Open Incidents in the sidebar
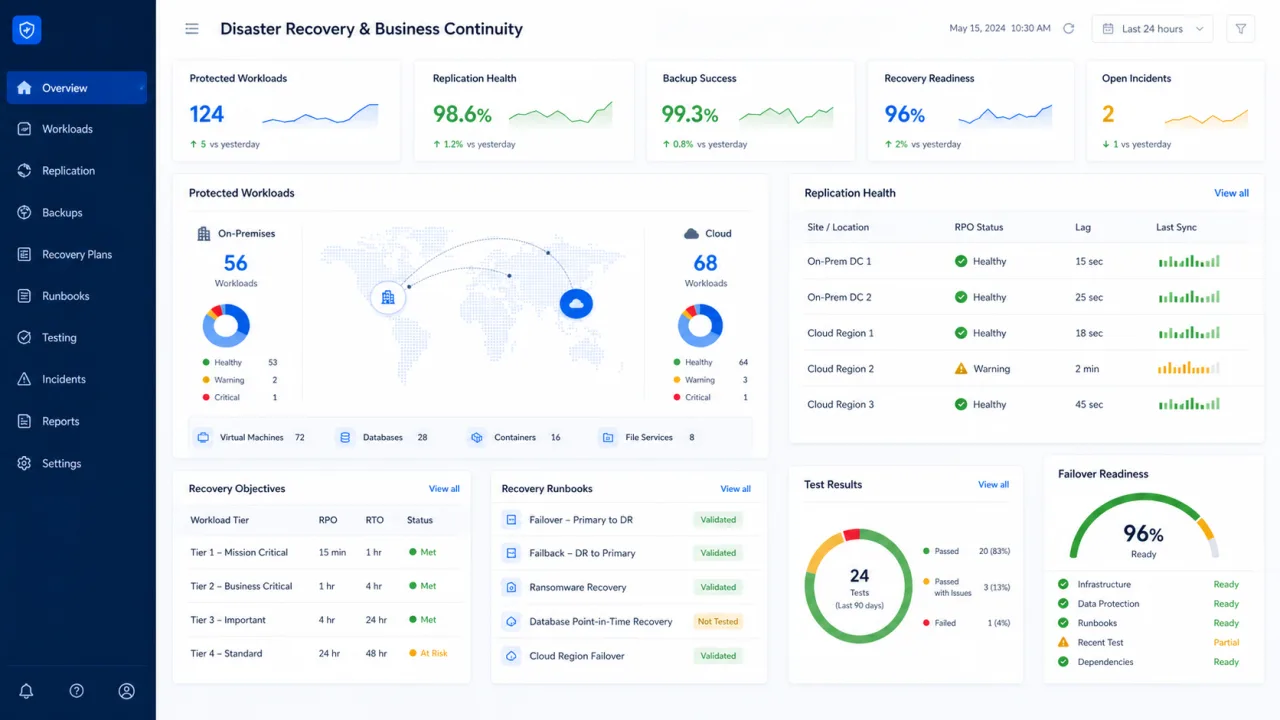The width and height of the screenshot is (1280, 720). [77, 379]
